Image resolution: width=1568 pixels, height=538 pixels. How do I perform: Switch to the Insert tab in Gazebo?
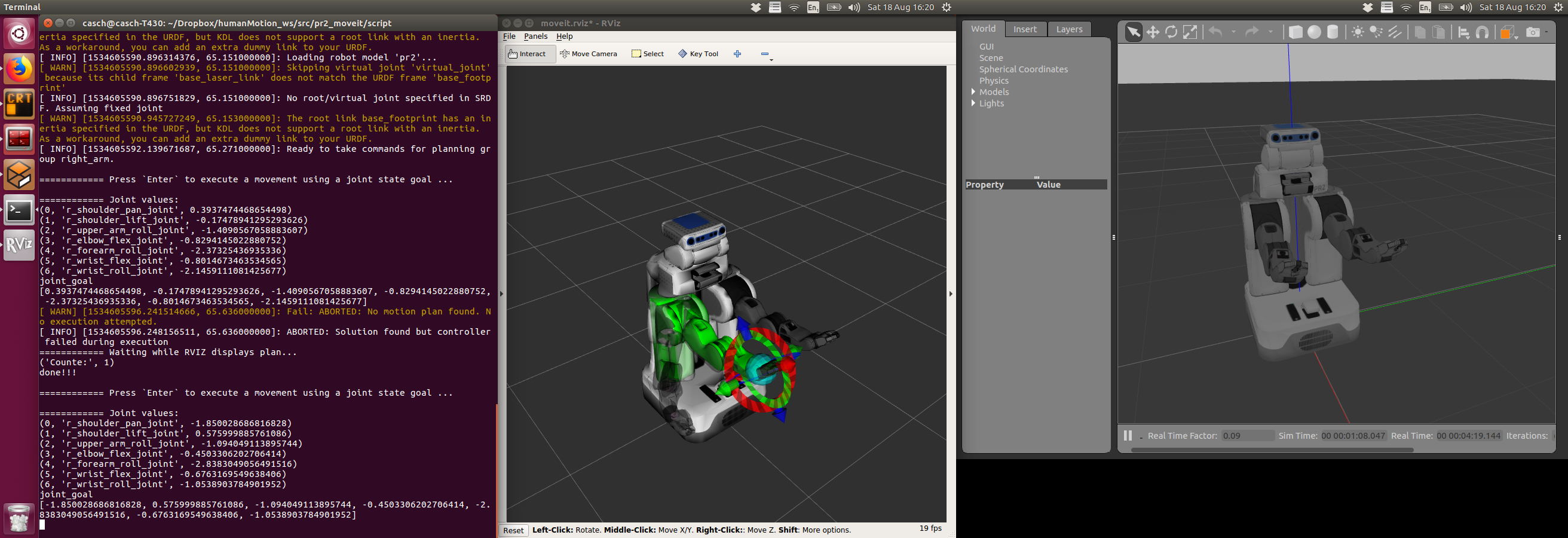coord(1025,29)
